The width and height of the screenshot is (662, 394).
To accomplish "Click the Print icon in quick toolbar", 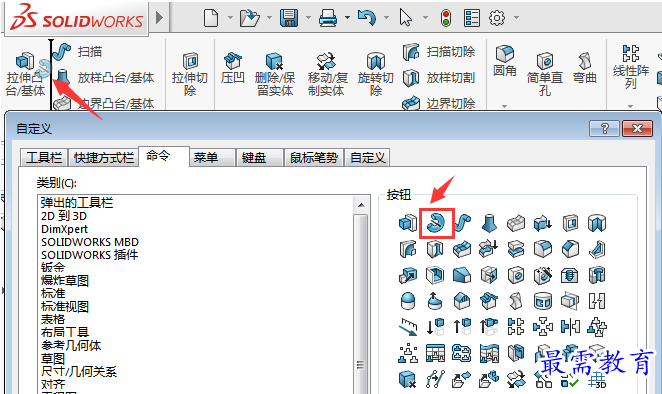I will 328,18.
